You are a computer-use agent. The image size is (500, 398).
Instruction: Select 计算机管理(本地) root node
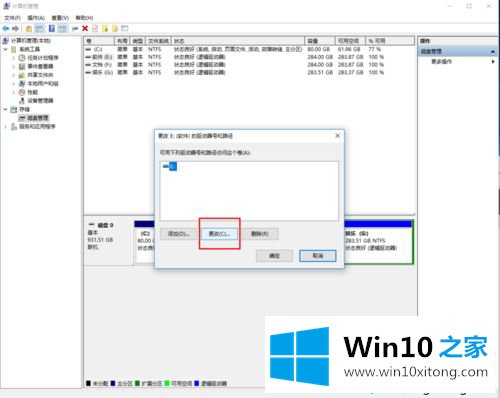[x=31, y=41]
